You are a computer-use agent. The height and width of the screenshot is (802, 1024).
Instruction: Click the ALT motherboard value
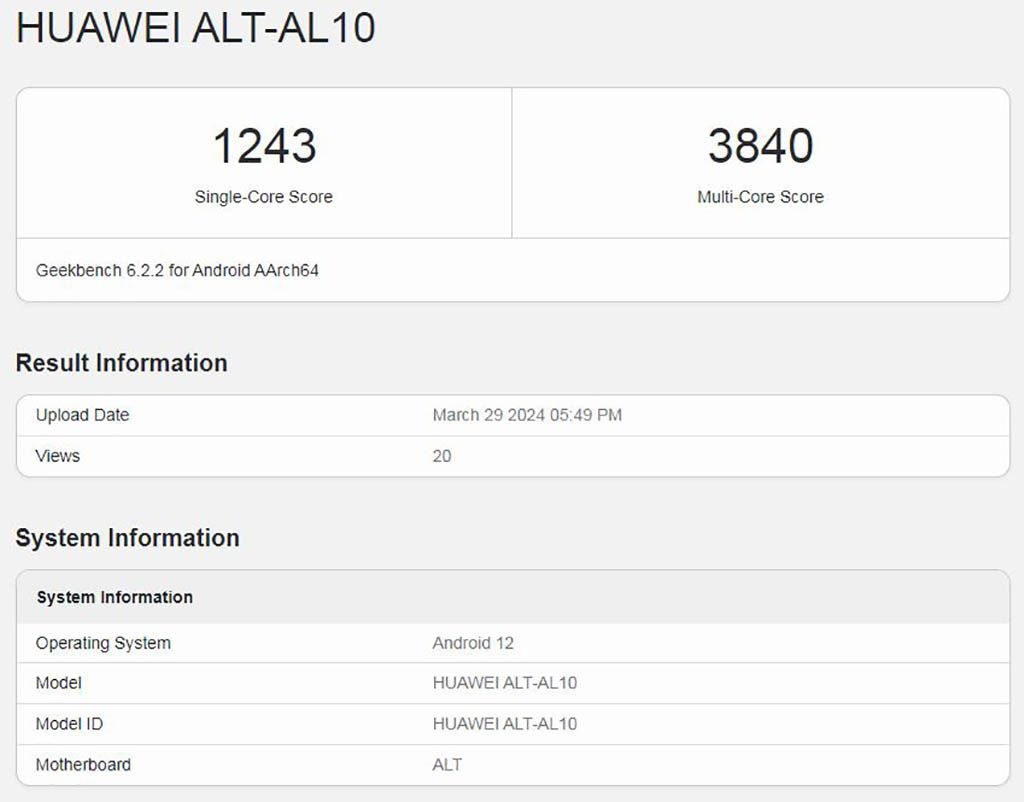[x=447, y=765]
